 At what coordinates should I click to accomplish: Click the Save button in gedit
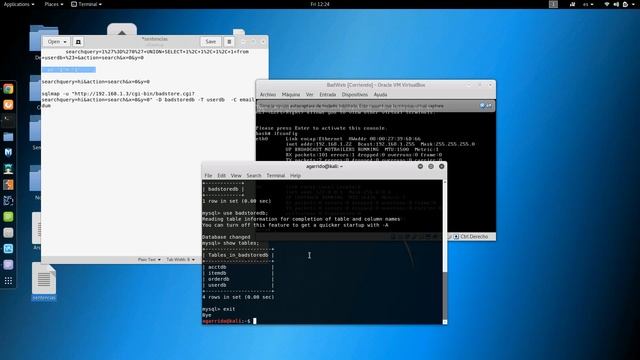point(211,42)
